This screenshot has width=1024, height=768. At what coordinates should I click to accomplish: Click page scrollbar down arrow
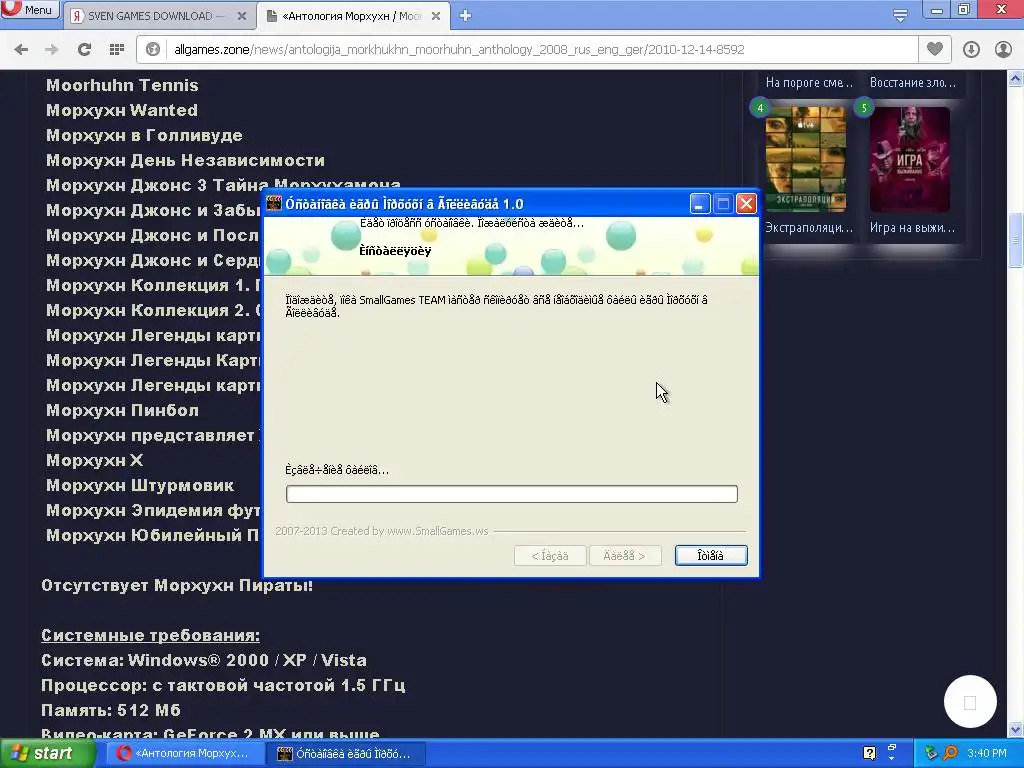[1016, 729]
